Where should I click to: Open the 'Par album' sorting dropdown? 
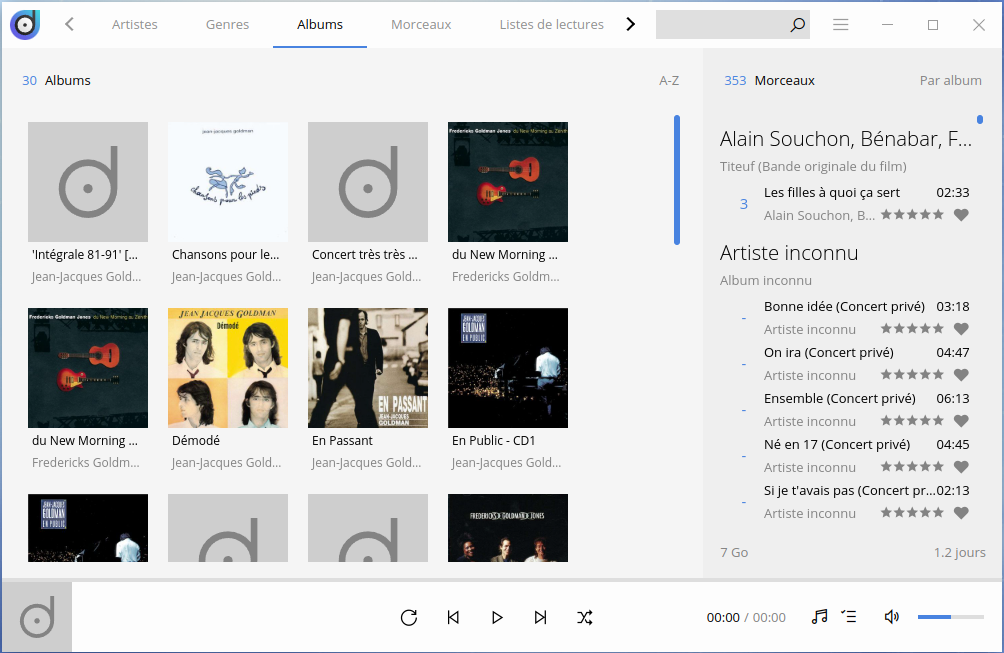coord(950,80)
